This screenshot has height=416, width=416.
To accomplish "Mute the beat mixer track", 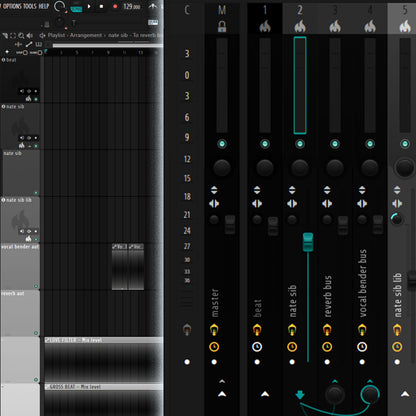I will tap(265, 144).
